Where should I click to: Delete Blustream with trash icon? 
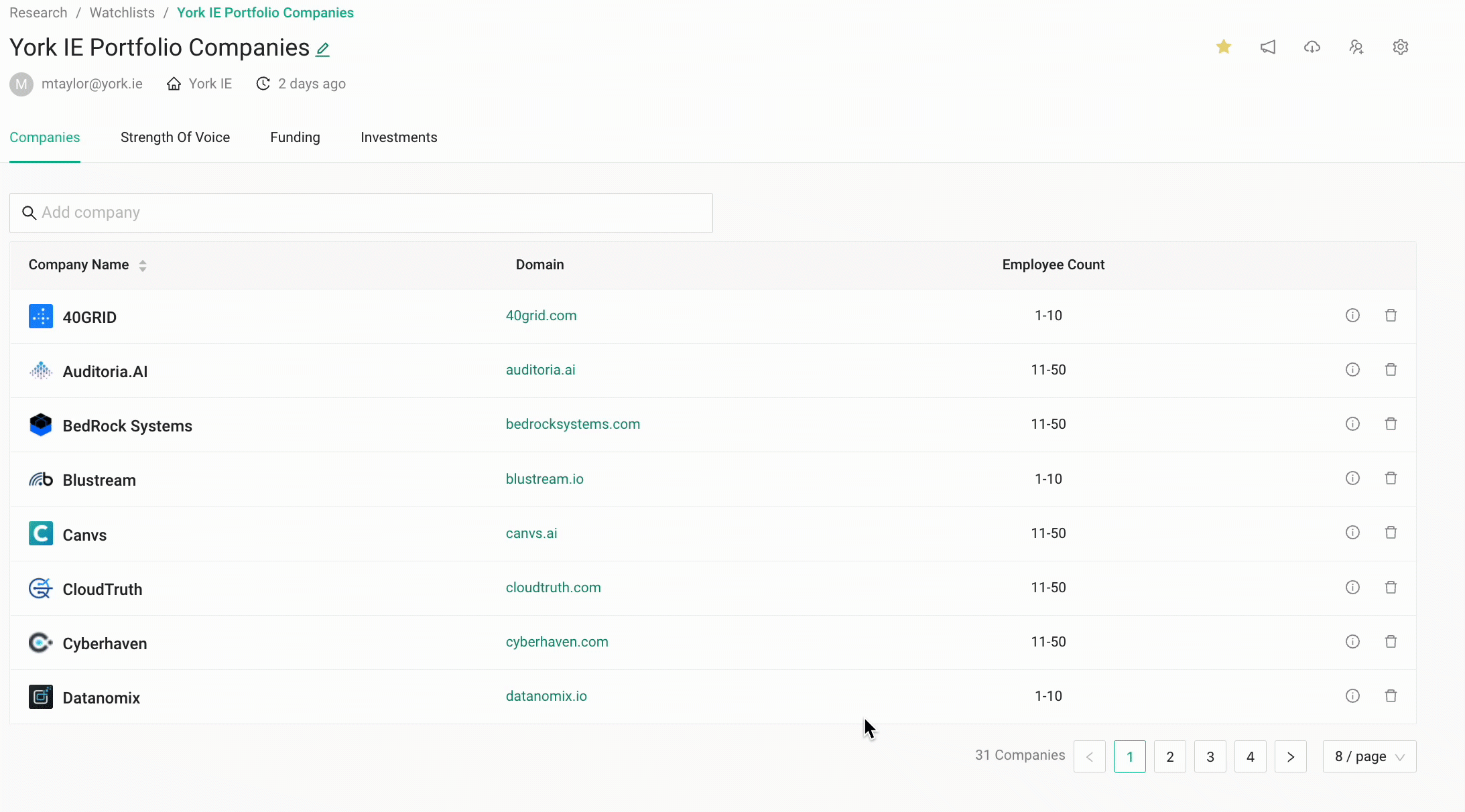click(x=1391, y=478)
